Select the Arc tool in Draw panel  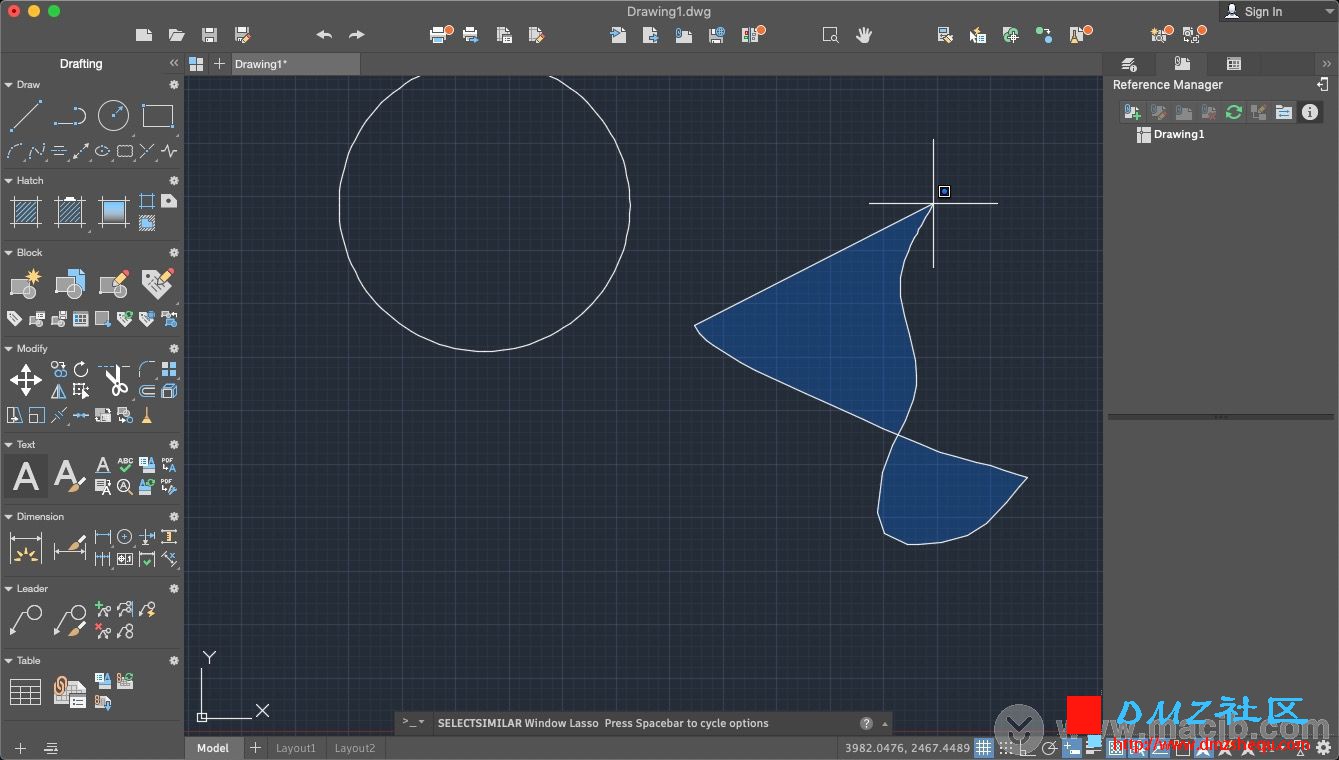coord(14,152)
